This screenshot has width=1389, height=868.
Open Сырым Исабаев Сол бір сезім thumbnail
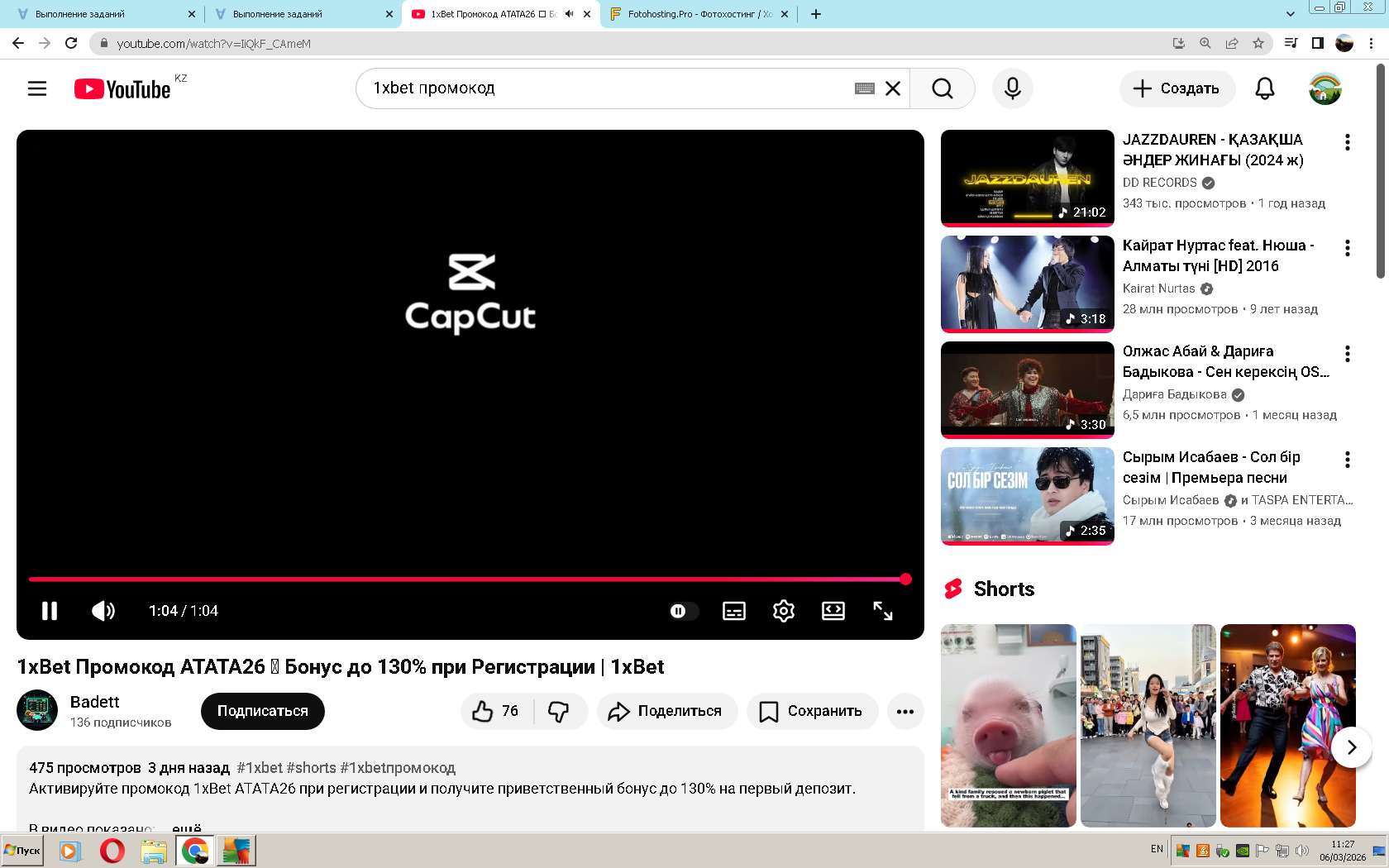tap(1028, 495)
